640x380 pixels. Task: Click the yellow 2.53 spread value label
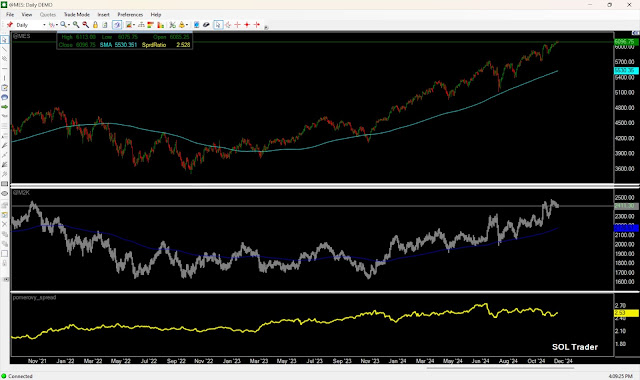626,313
